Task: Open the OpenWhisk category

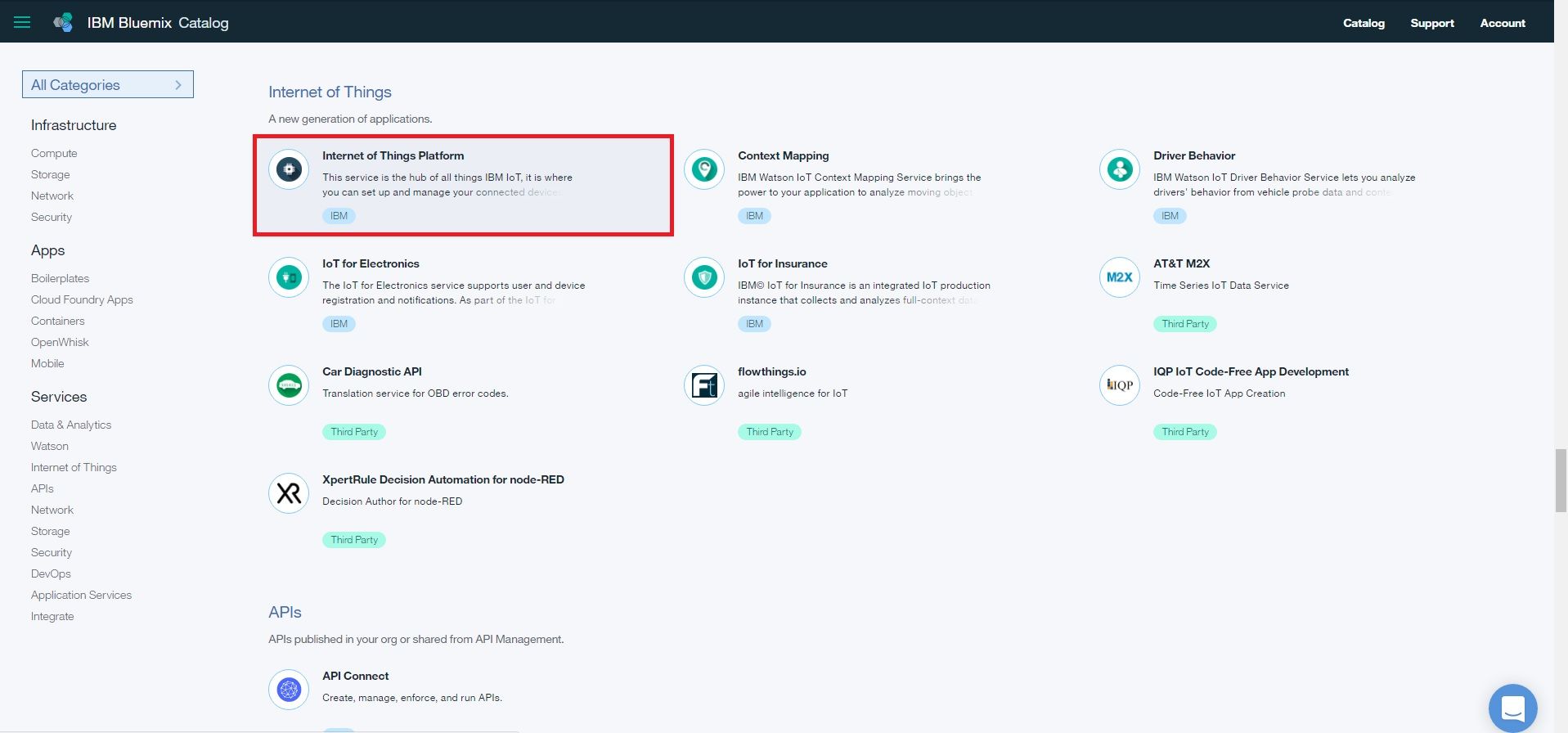Action: coord(60,342)
